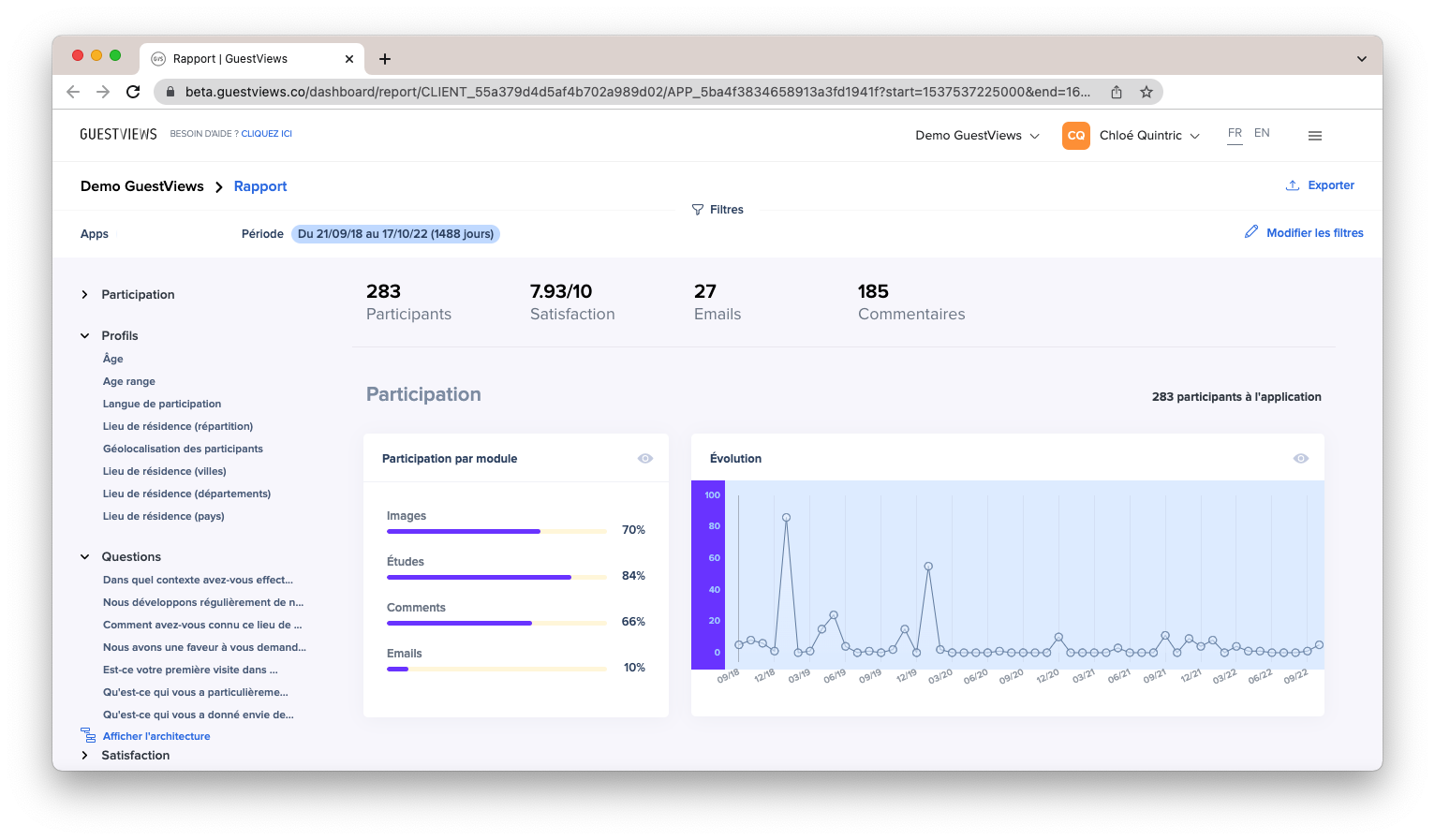Close the Rapport | GuestViews tab

click(349, 59)
